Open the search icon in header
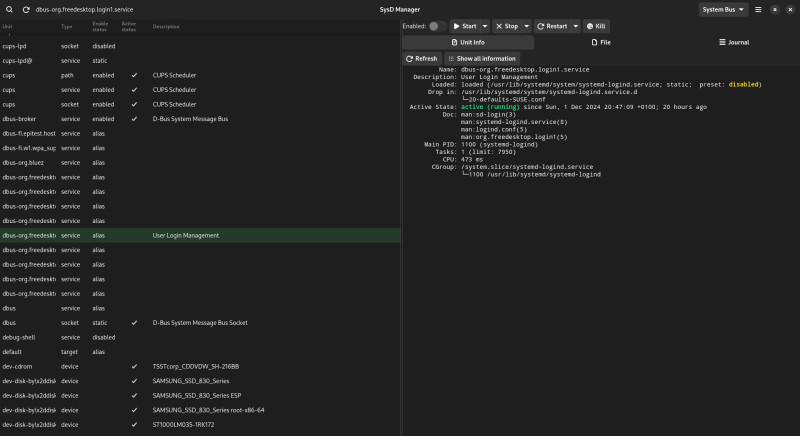Screen dimensions: 800x436 (x=9, y=9)
